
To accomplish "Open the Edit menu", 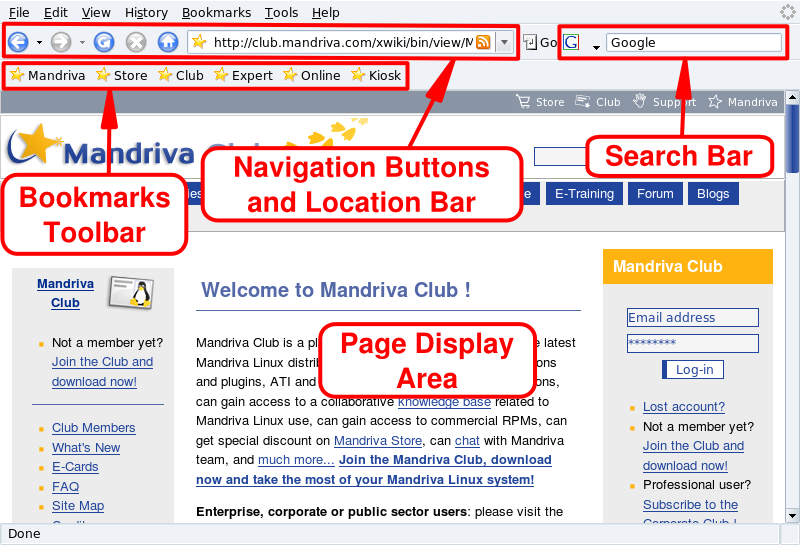I will click(x=56, y=12).
